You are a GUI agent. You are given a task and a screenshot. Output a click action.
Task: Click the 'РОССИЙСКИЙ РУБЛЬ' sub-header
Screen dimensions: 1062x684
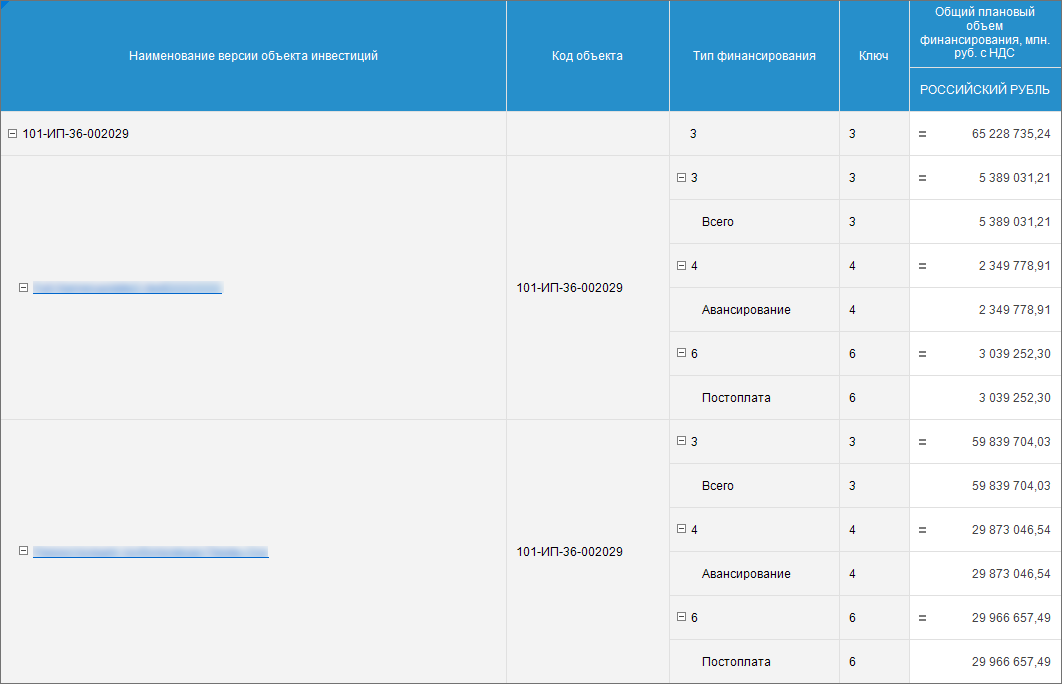point(984,90)
